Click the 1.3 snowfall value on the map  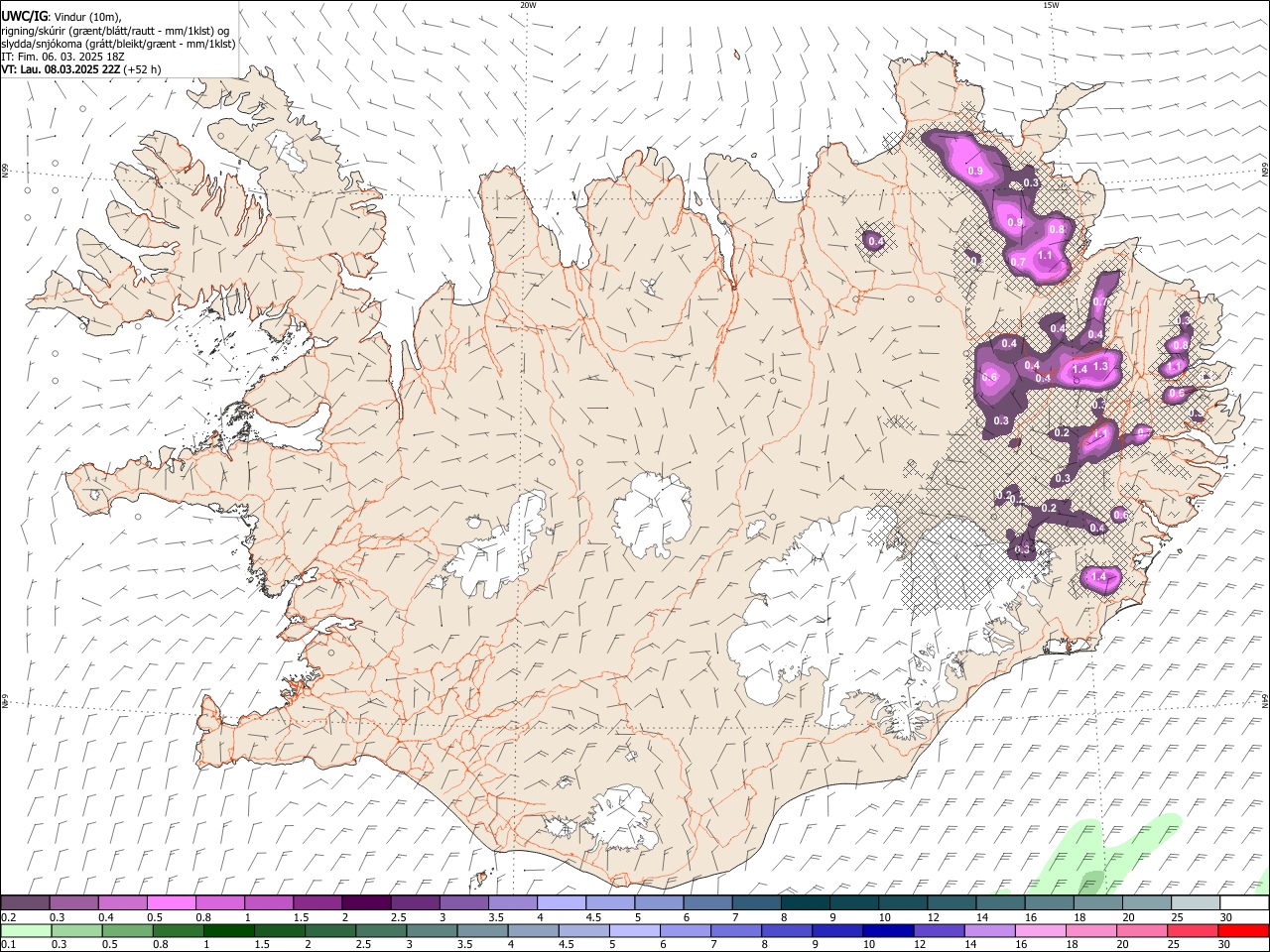pos(1100,367)
